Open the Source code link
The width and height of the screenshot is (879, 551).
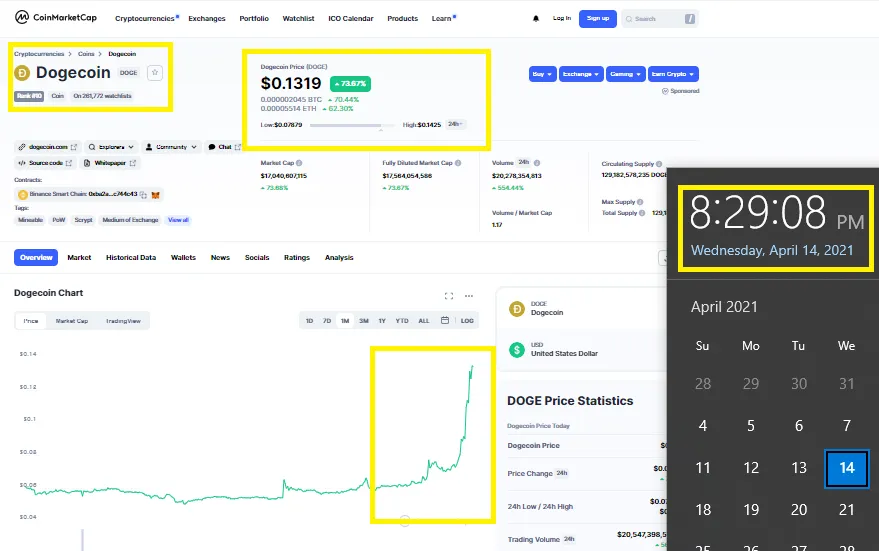pyautogui.click(x=45, y=163)
